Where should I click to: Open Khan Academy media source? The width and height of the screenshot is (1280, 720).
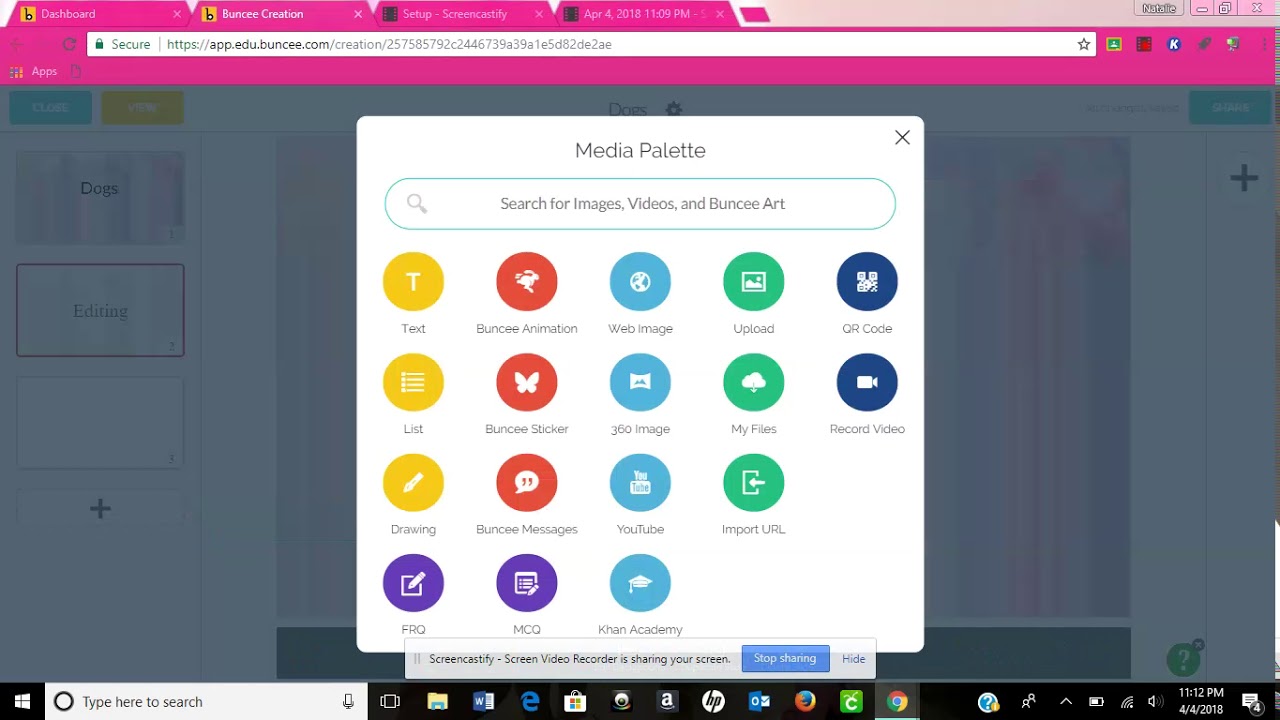click(x=640, y=583)
